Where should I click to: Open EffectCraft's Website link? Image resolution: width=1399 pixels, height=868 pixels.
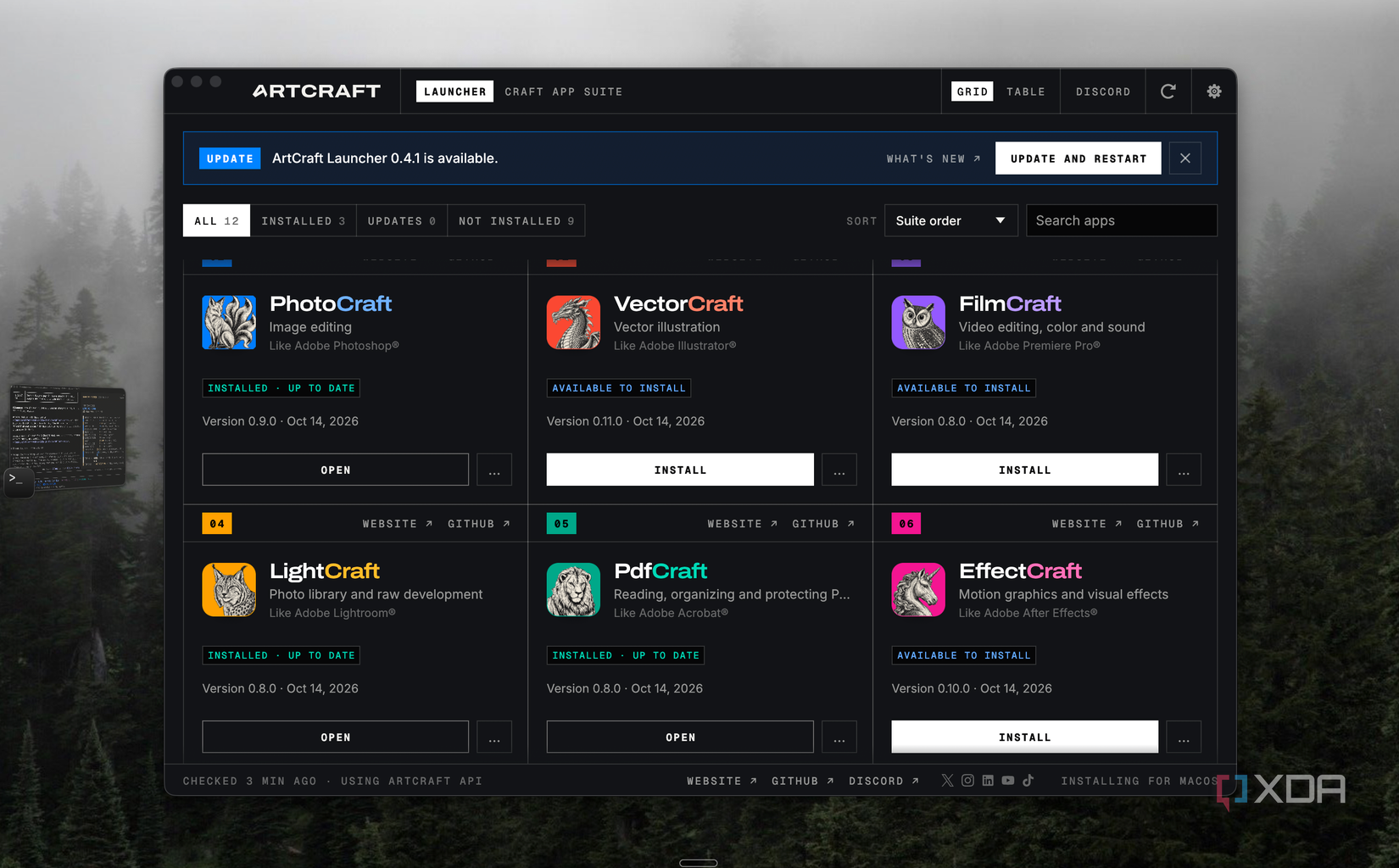click(1087, 524)
